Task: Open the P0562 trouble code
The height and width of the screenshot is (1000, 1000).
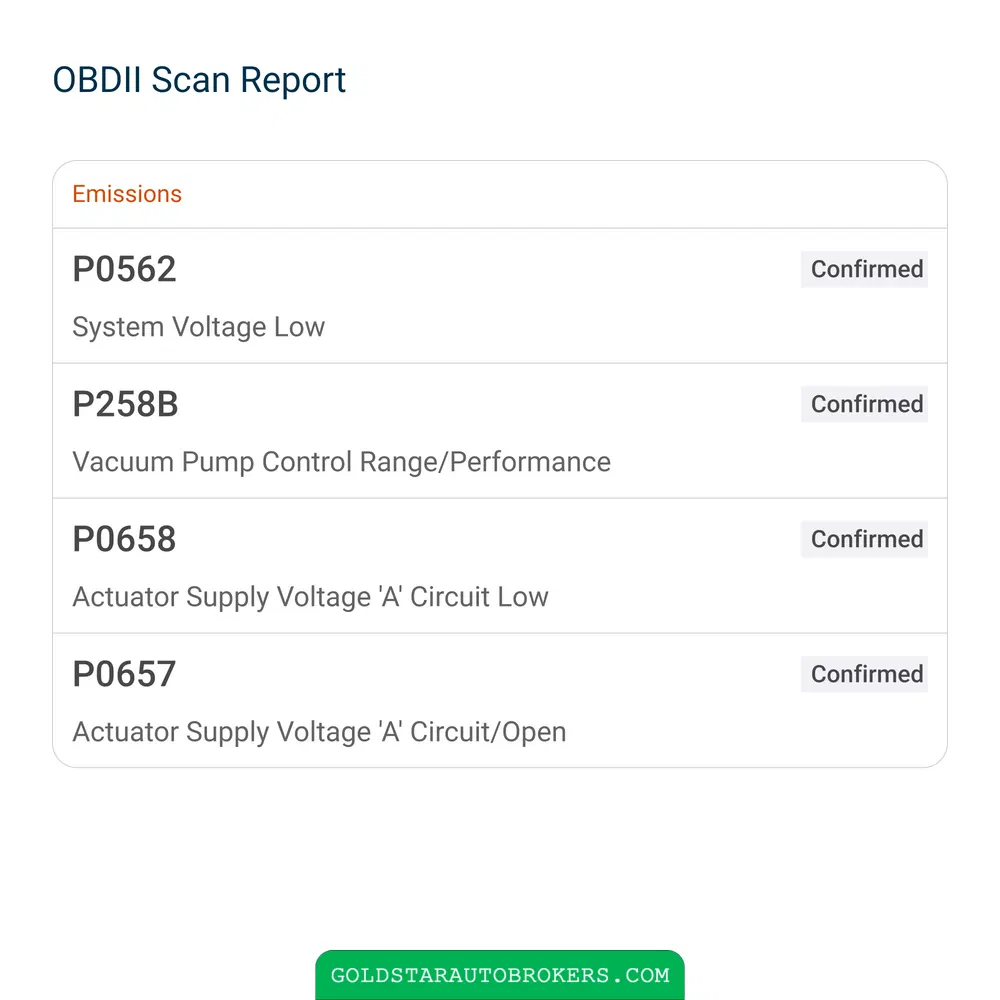Action: pyautogui.click(x=124, y=269)
